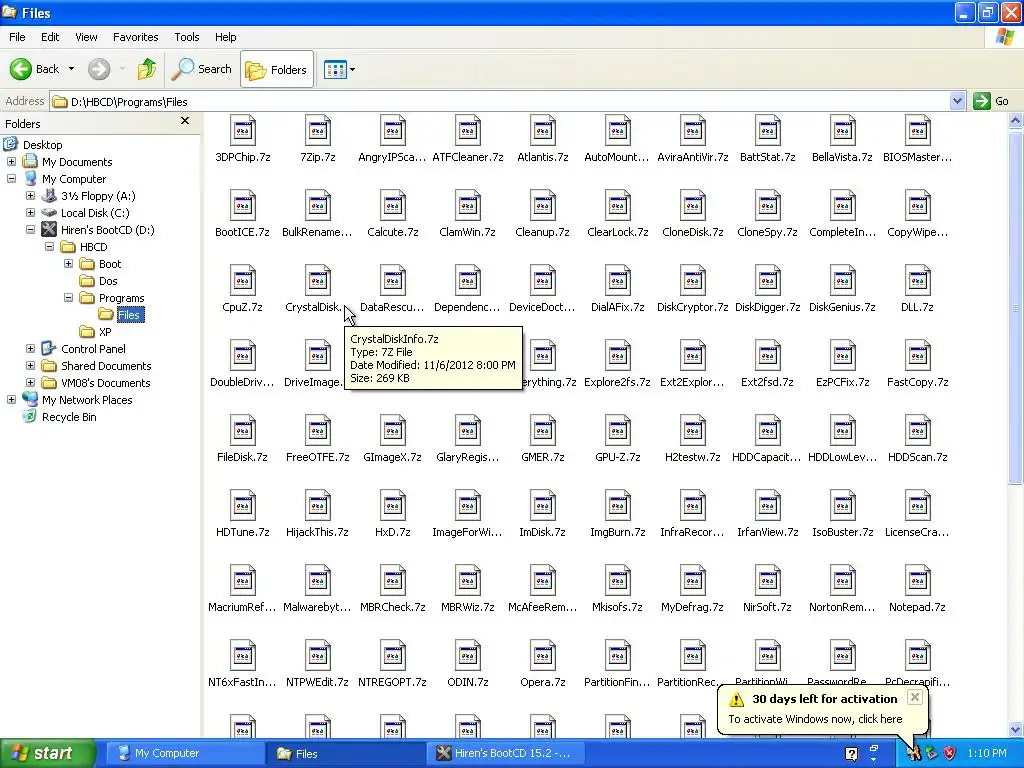The width and height of the screenshot is (1024, 768).
Task: Select the CloneDisk.7z file icon
Action: point(692,206)
